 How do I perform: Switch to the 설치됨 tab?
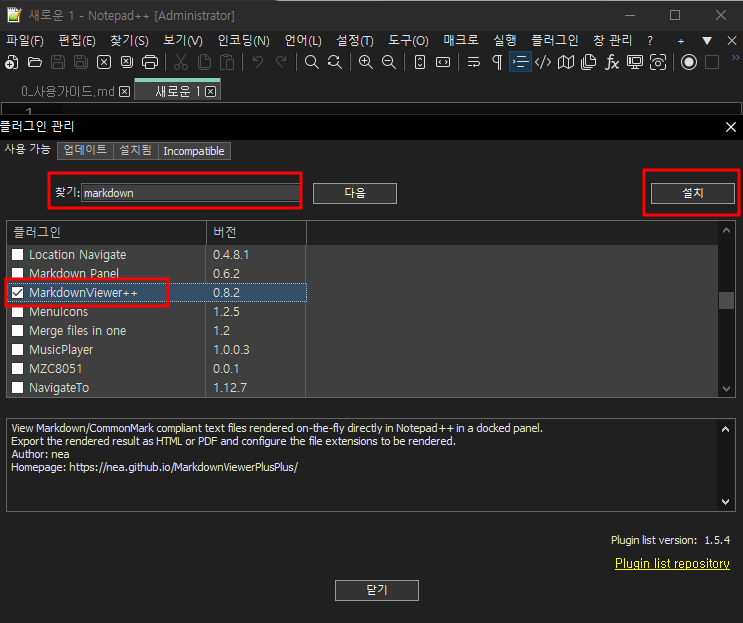(136, 151)
